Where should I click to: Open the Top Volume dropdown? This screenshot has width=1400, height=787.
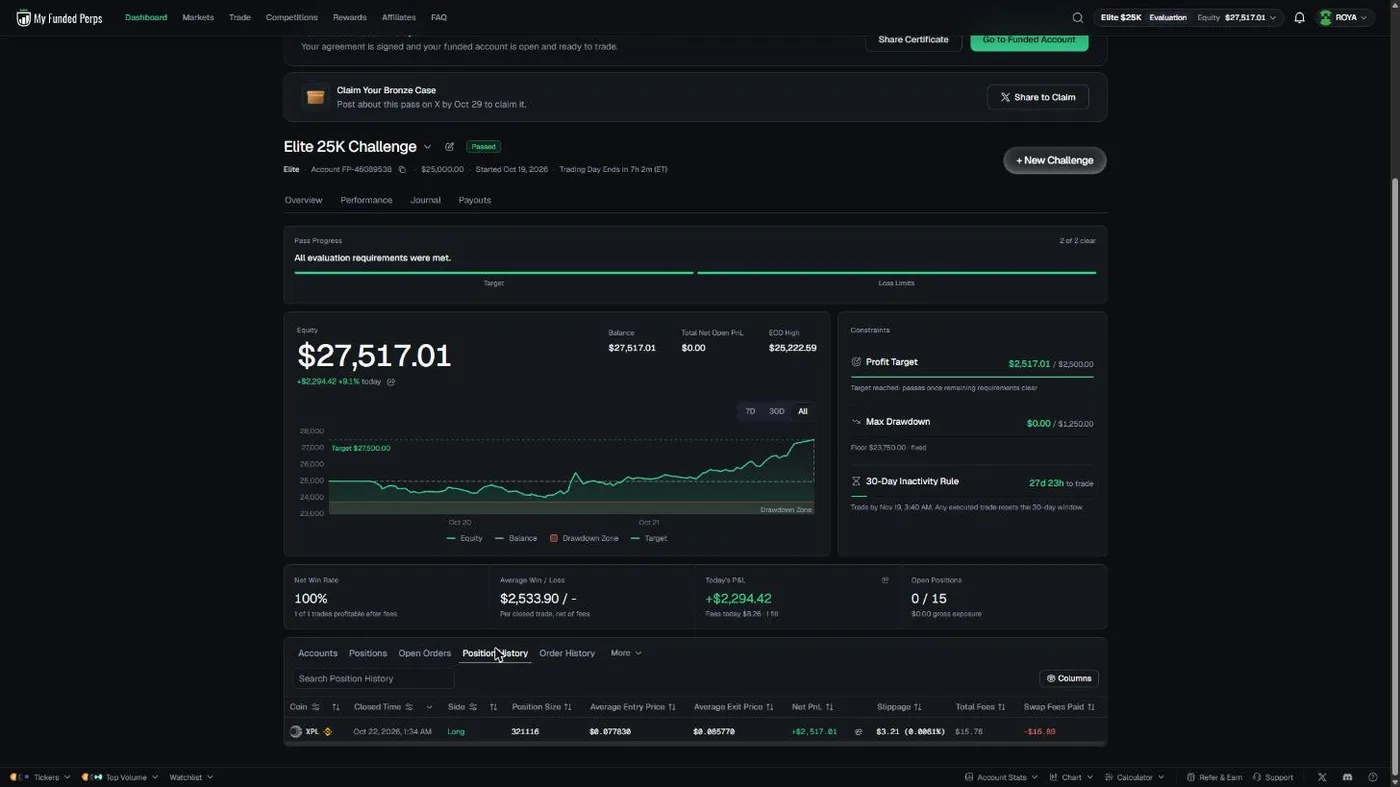[x=119, y=777]
